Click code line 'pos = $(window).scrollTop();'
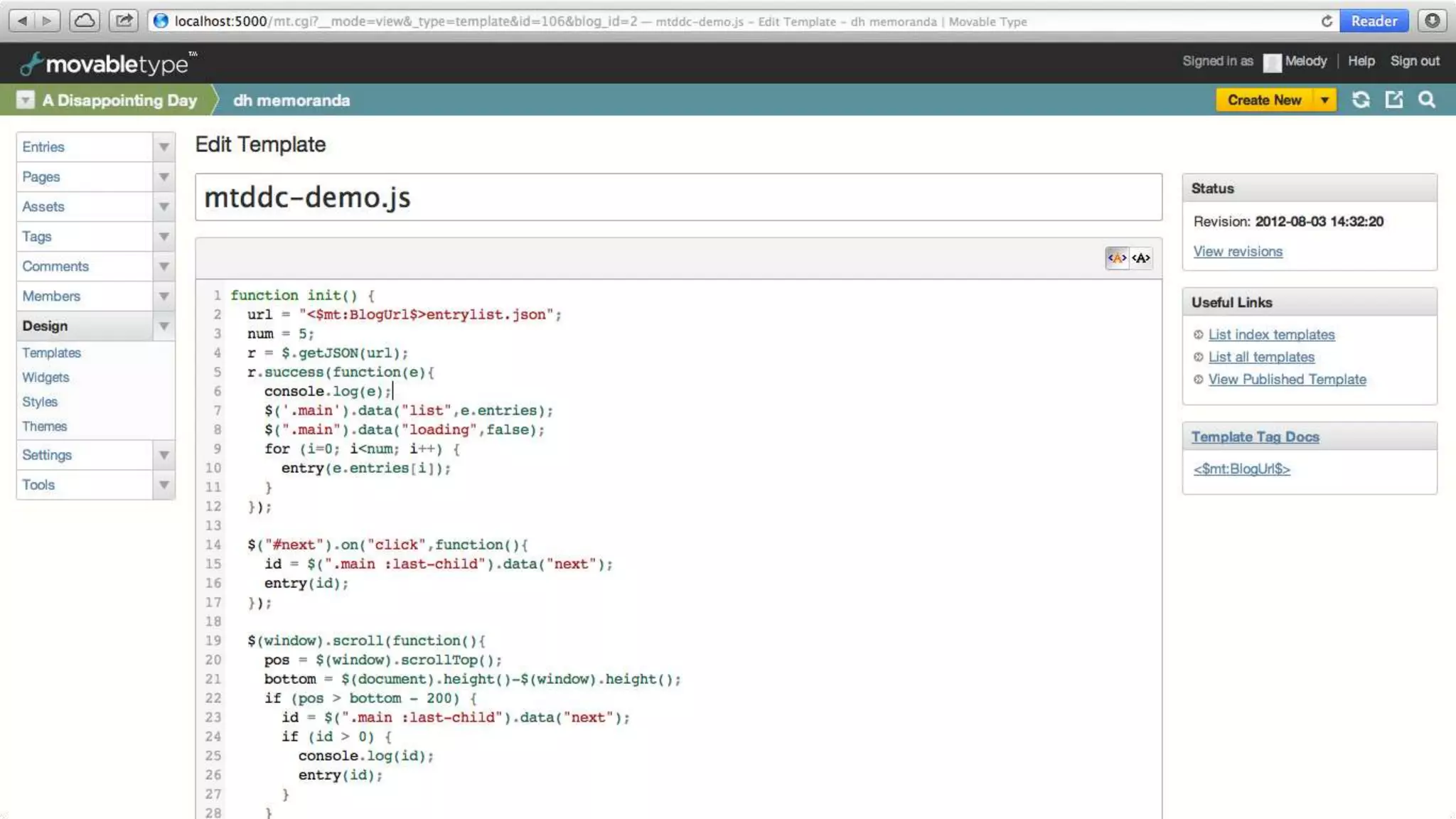The height and width of the screenshot is (819, 1456). pyautogui.click(x=383, y=660)
